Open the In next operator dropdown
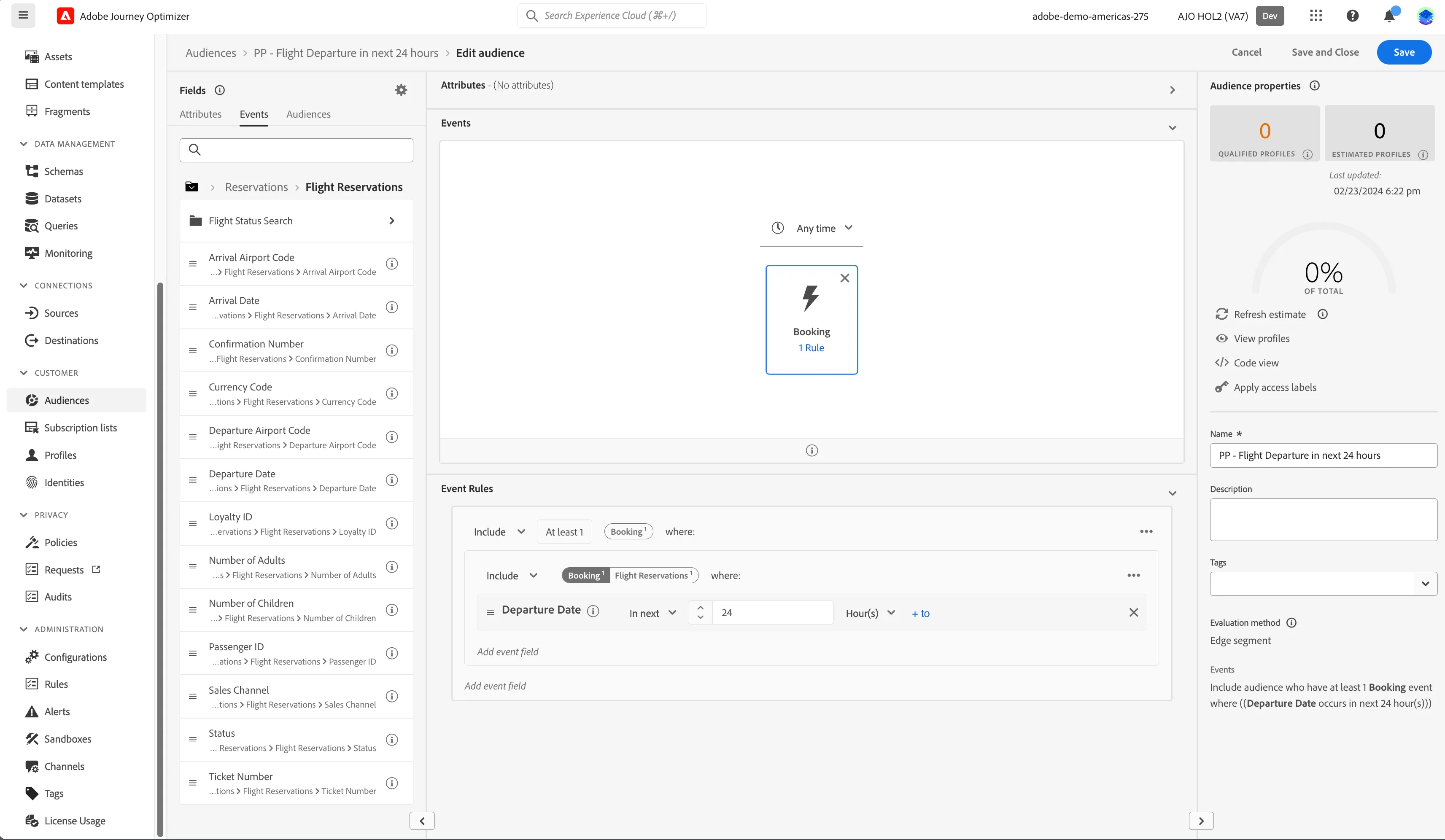 click(x=652, y=613)
